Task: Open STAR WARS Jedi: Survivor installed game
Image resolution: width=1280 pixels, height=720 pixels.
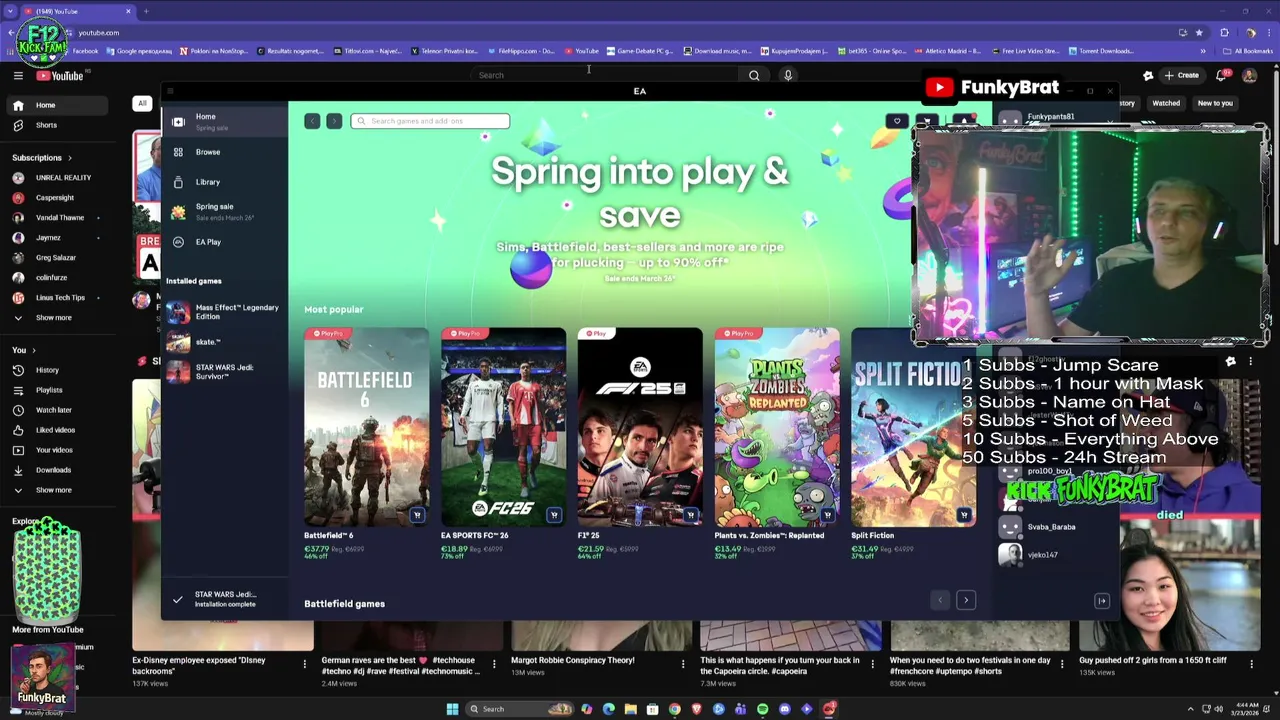Action: point(224,371)
